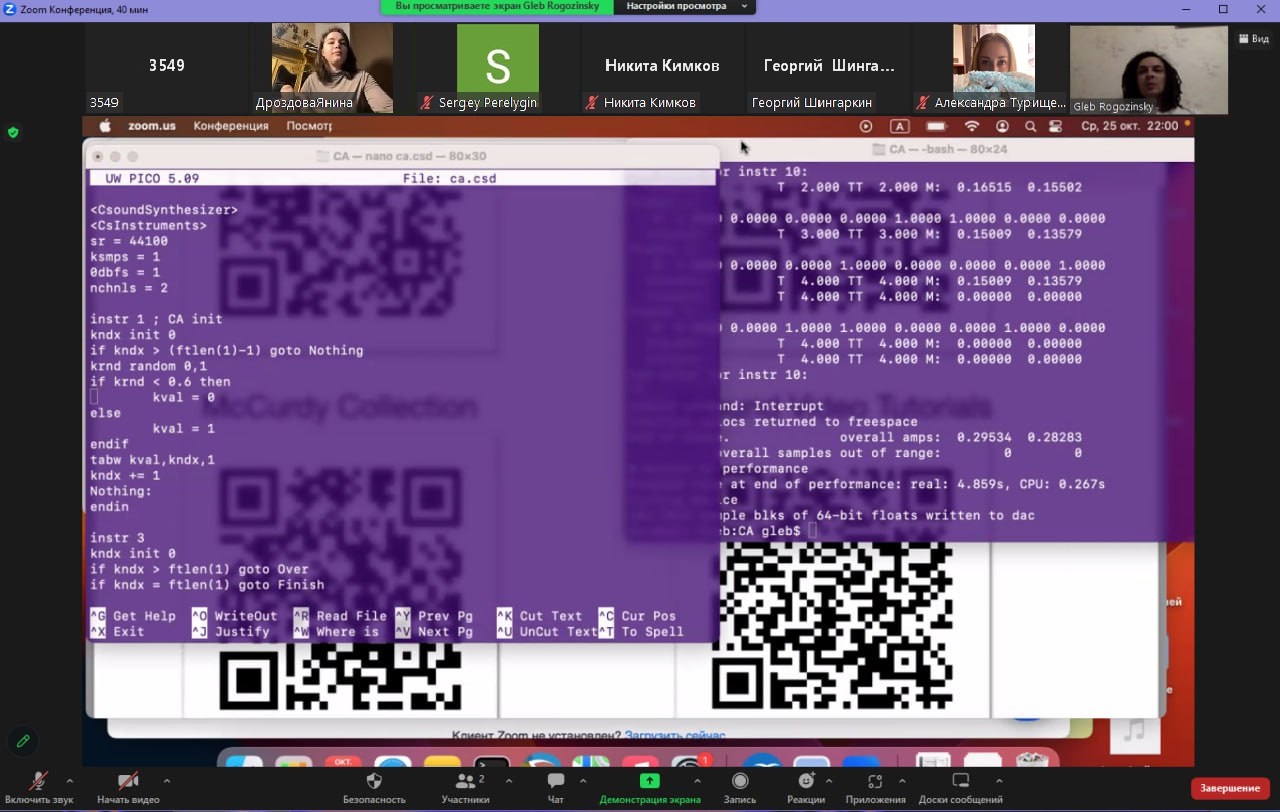Start recording with the Запись button
The width and height of the screenshot is (1280, 812).
740,782
